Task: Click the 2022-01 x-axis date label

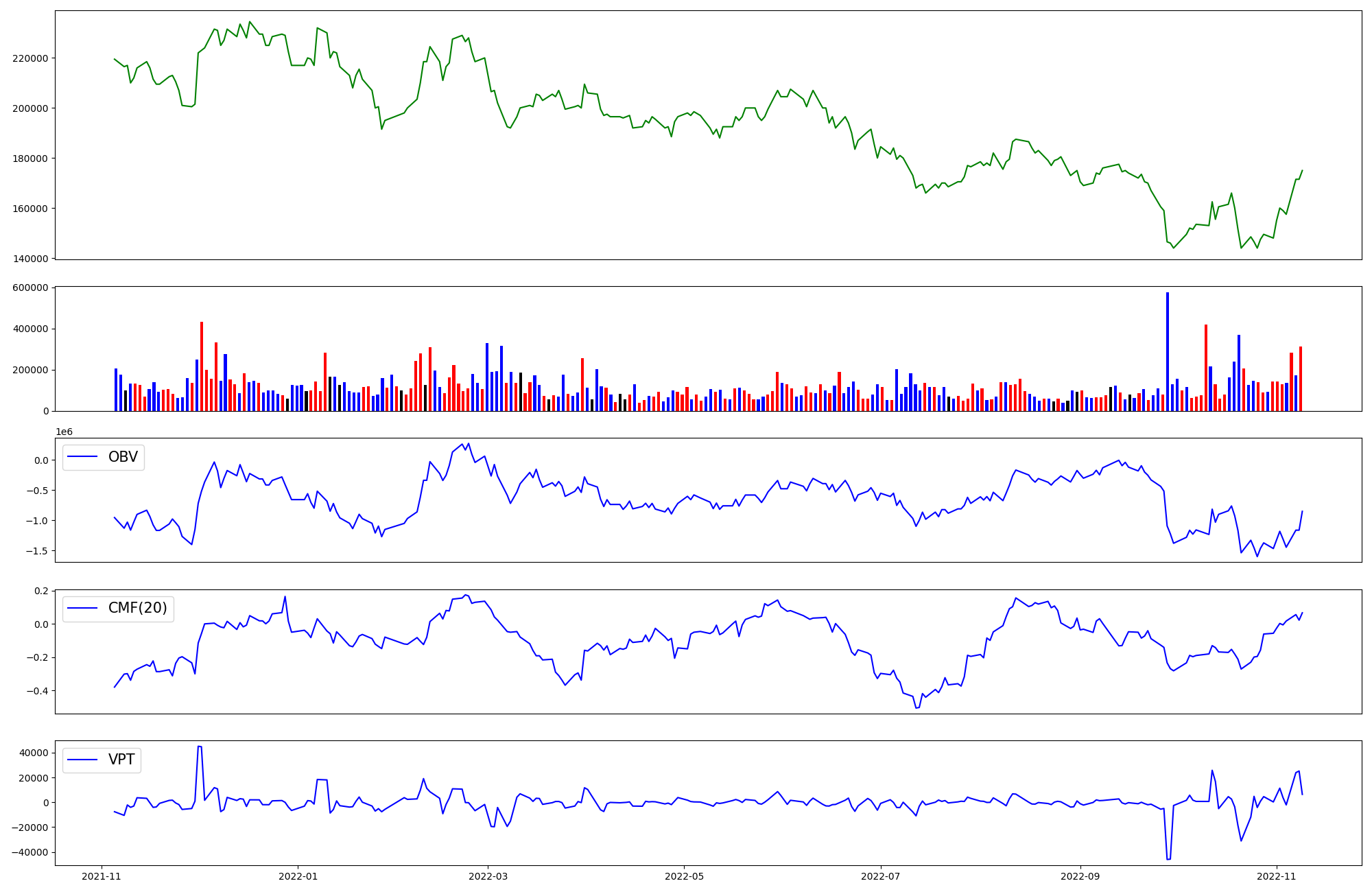Action: (298, 876)
